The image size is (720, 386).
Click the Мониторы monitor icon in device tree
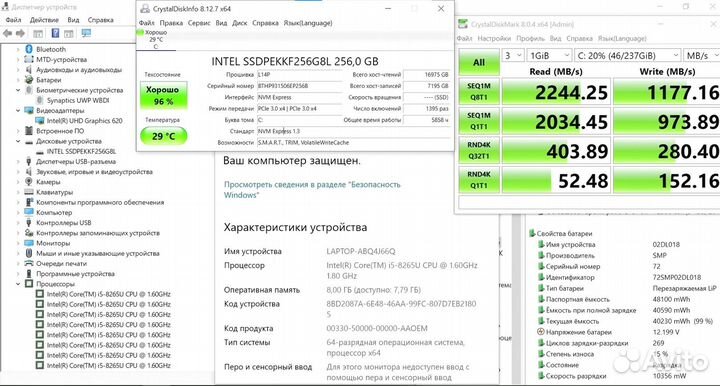[x=29, y=243]
